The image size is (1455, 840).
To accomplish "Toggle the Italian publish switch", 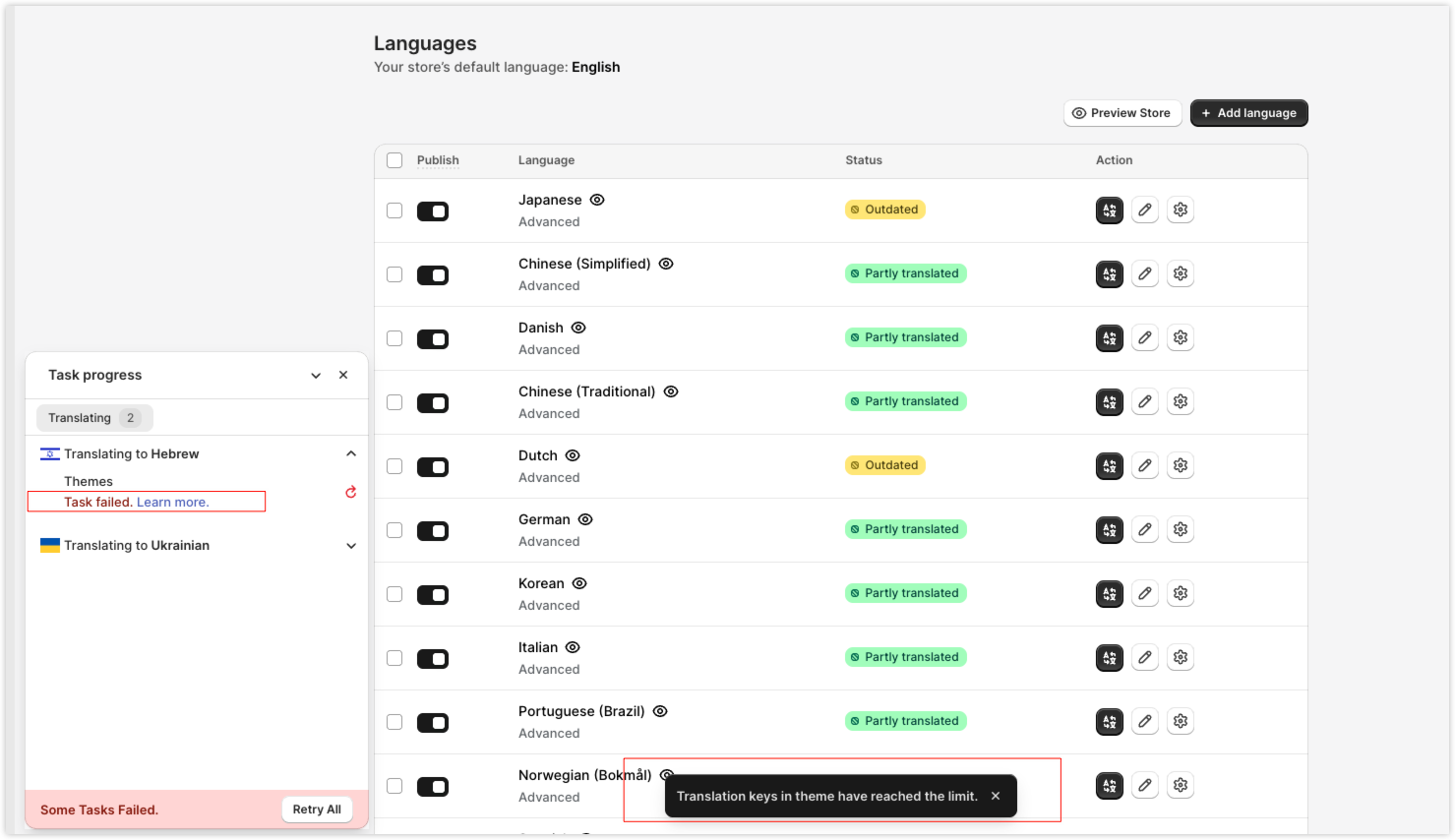I will [433, 659].
